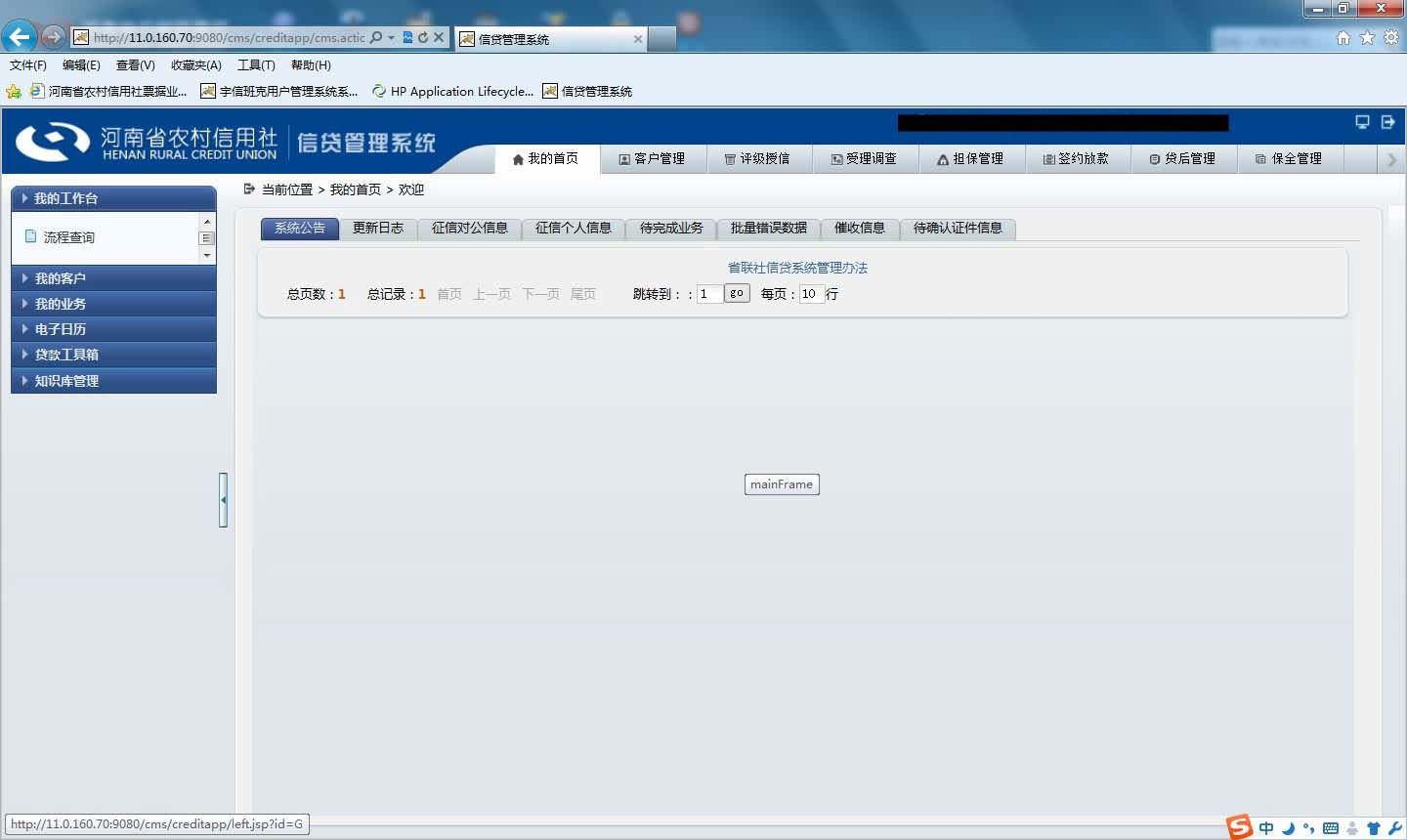Click the Sogou input method S icon
Image resolution: width=1407 pixels, height=840 pixels.
coord(1240,827)
